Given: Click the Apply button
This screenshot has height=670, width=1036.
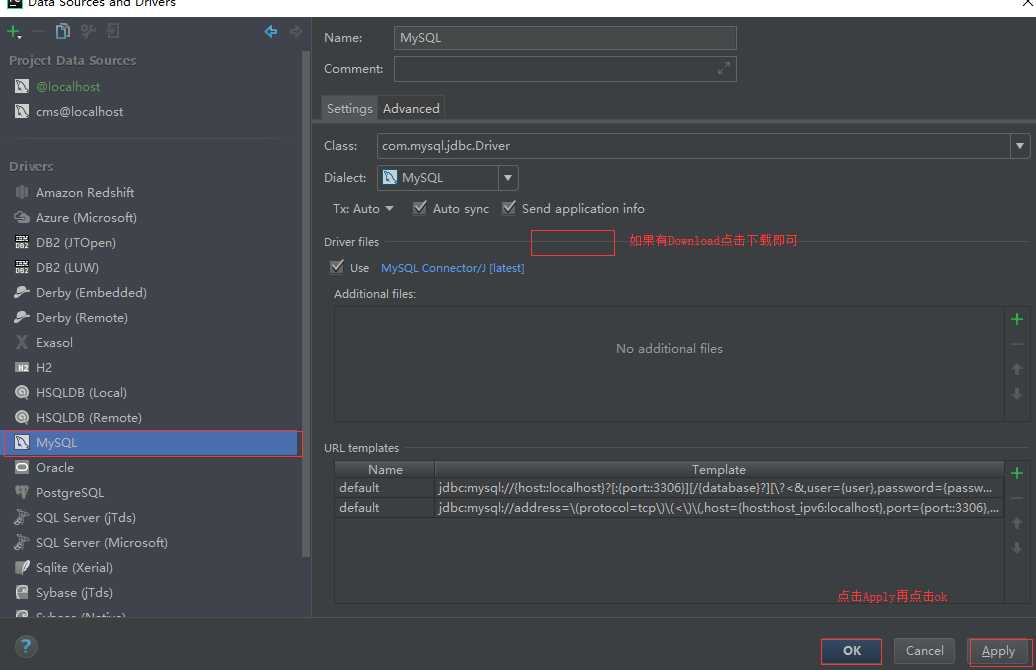Looking at the screenshot, I should pos(998,651).
